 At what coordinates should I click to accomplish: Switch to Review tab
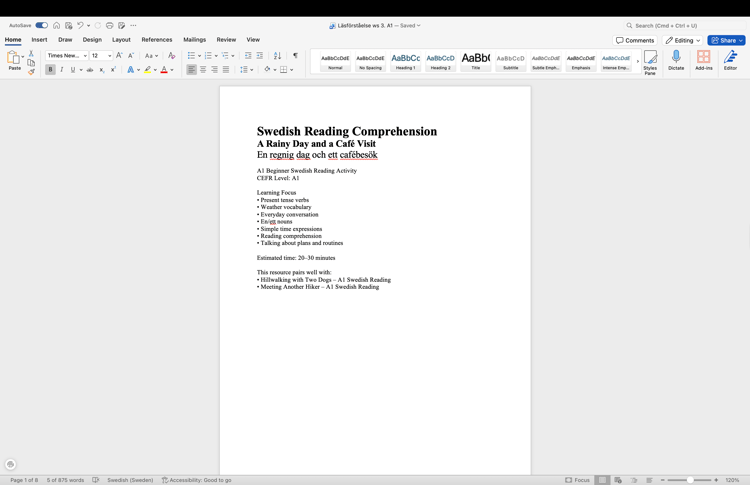[x=226, y=40]
